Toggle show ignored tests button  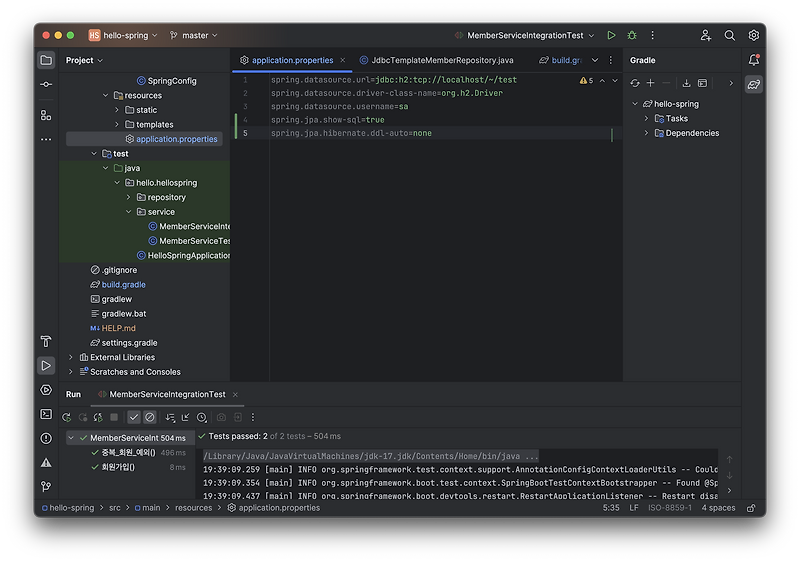pos(149,417)
